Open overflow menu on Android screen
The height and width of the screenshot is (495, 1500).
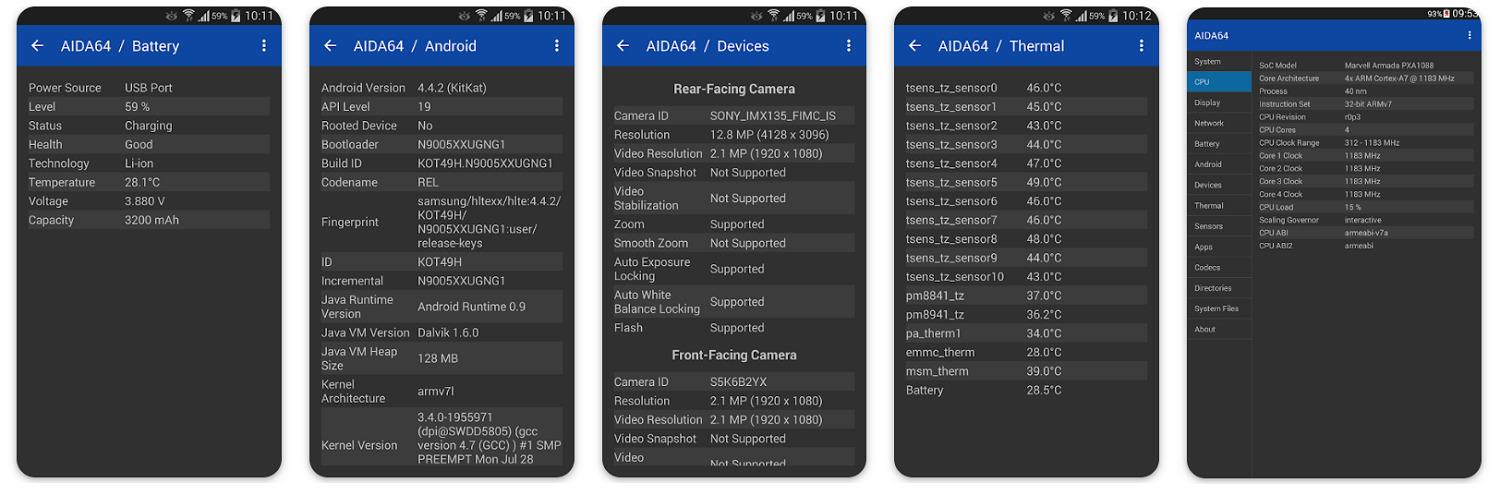pyautogui.click(x=557, y=46)
